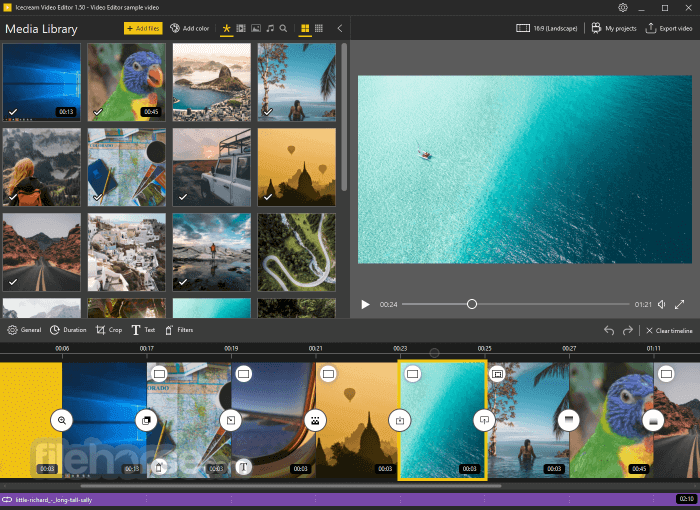Image resolution: width=700 pixels, height=510 pixels.
Task: Click Export video
Action: (x=669, y=28)
